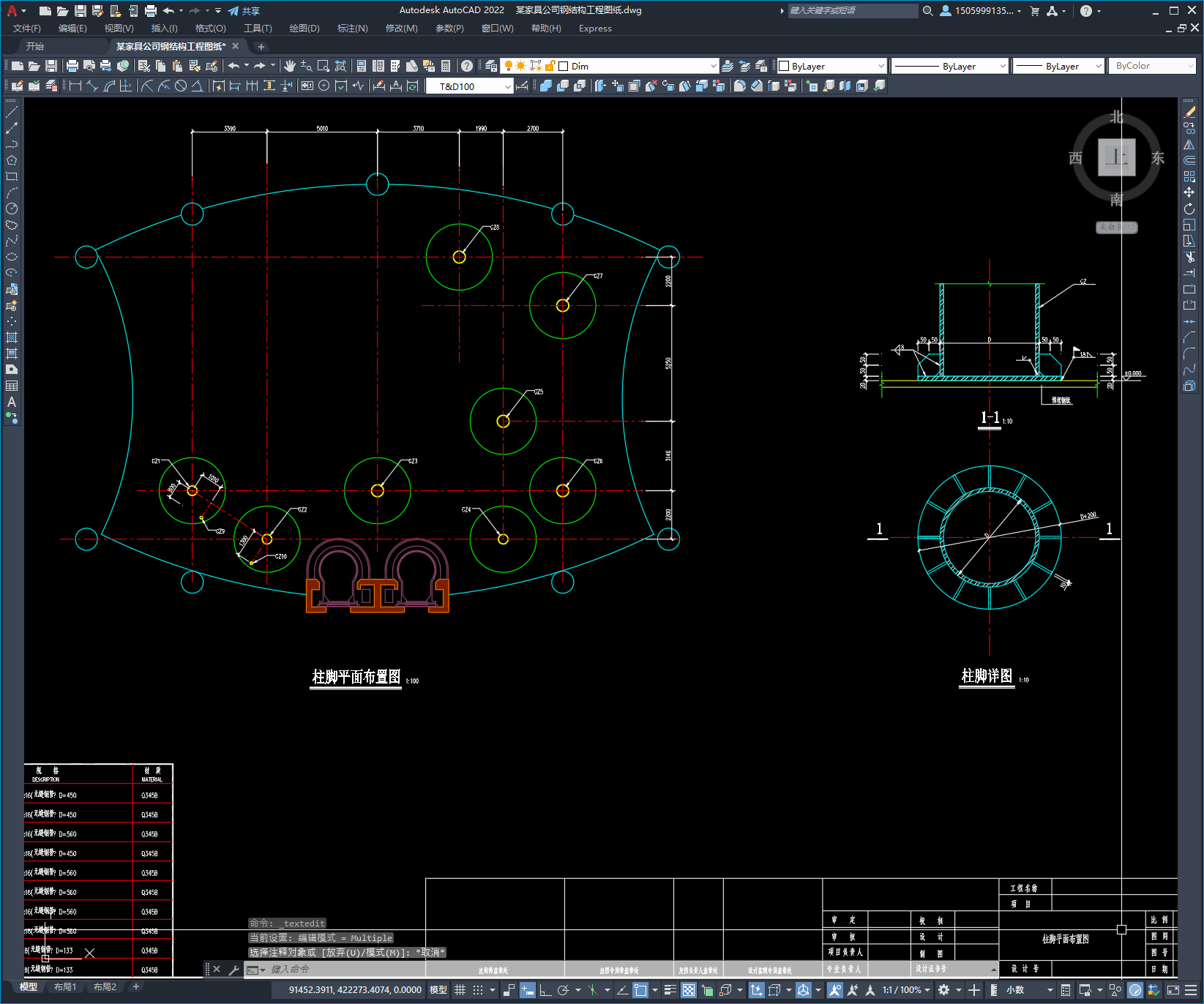1204x1004 pixels.
Task: Expand the quick access toolbar customize arrow
Action: tap(218, 11)
